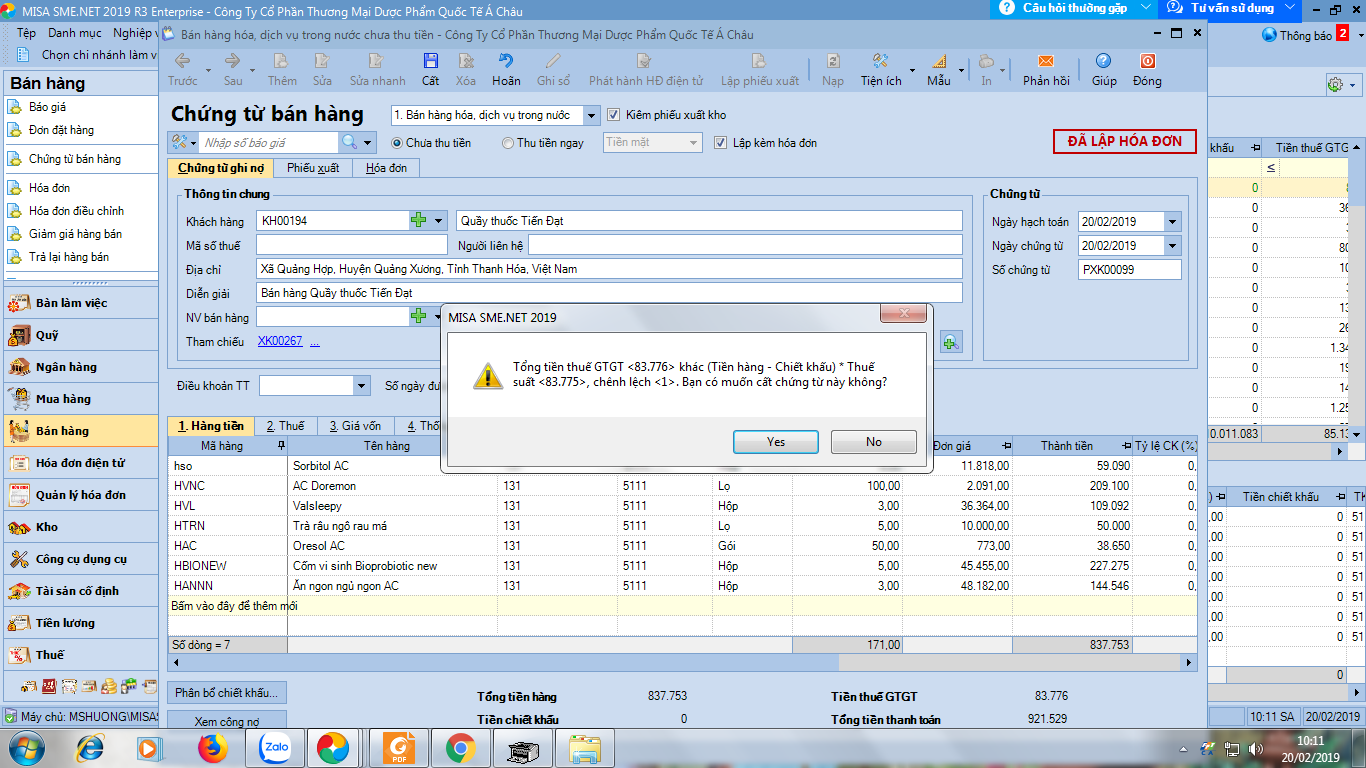The height and width of the screenshot is (768, 1366).
Task: Click green plus icon next to Khách hàng
Action: pos(419,221)
